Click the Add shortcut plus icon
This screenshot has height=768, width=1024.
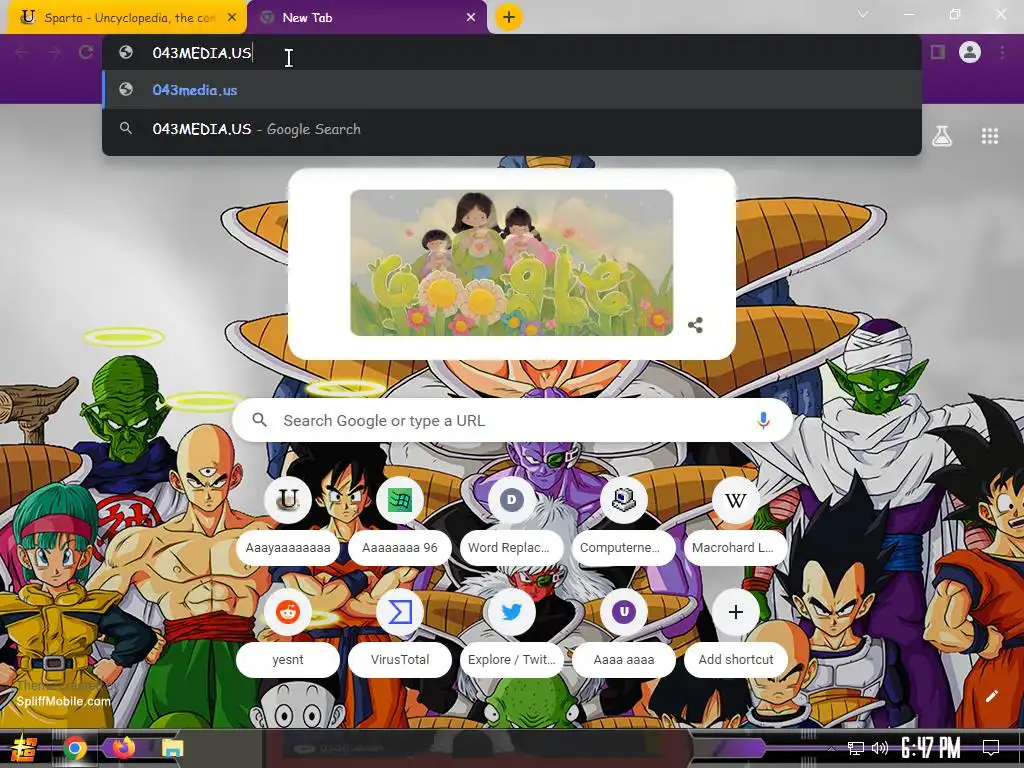[735, 612]
